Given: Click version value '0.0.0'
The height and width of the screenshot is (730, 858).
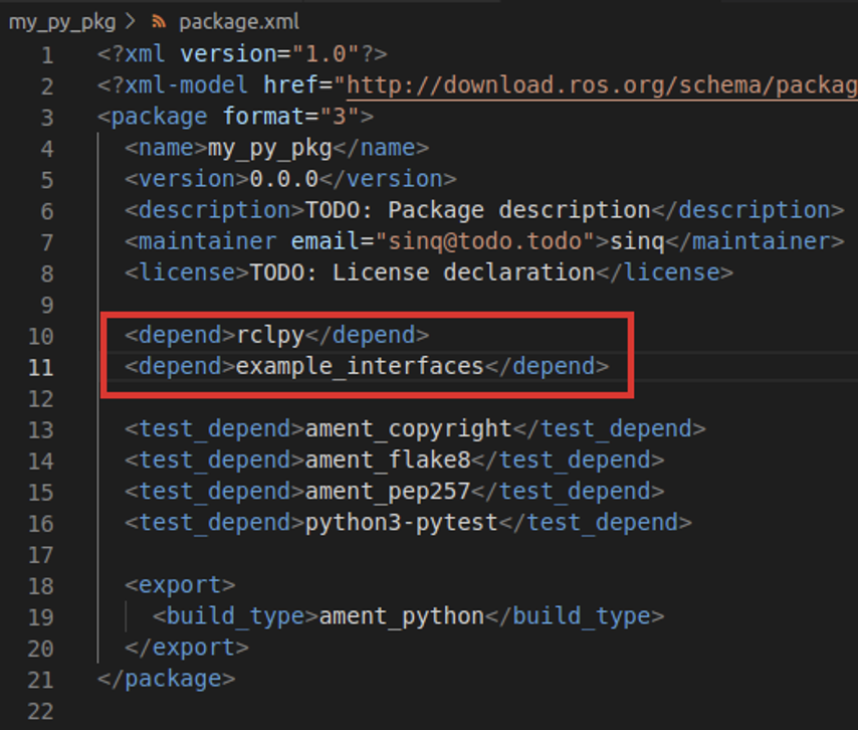Looking at the screenshot, I should (x=283, y=179).
